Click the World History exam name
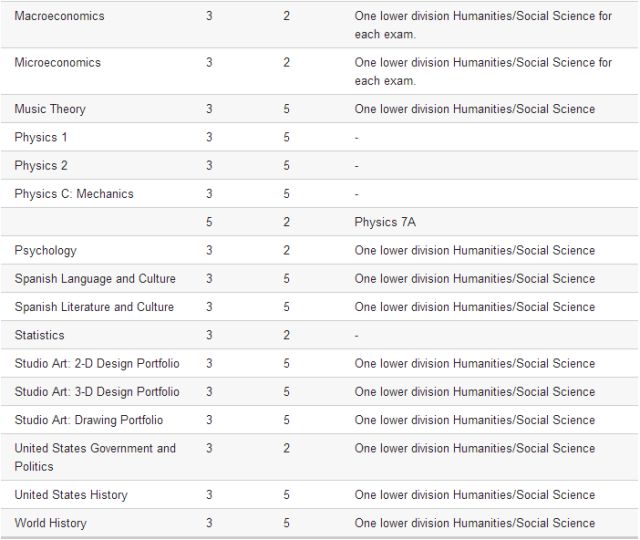The width and height of the screenshot is (640, 540). point(51,523)
